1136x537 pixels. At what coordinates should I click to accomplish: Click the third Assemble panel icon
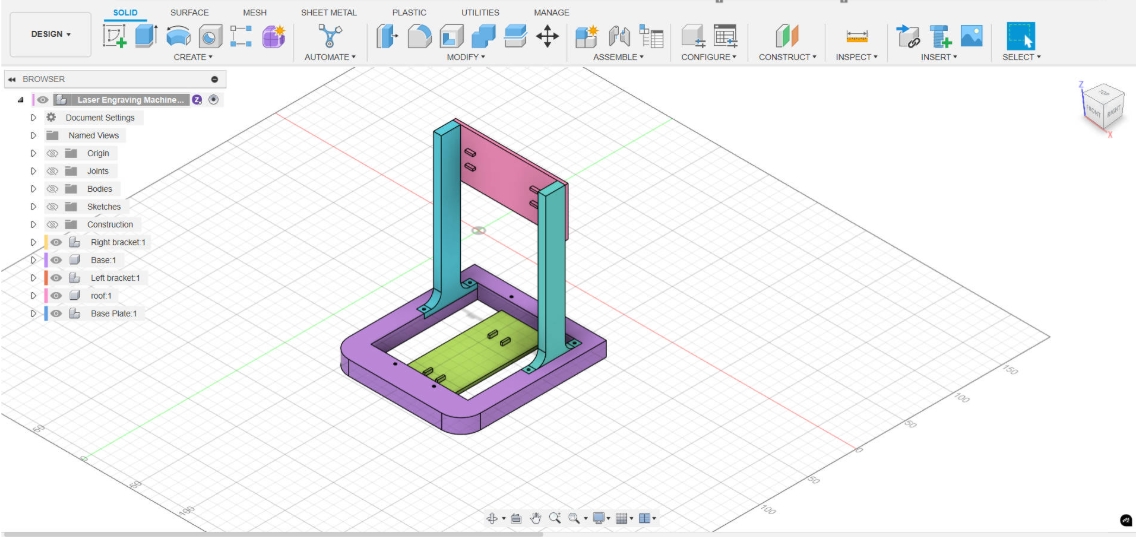[651, 36]
